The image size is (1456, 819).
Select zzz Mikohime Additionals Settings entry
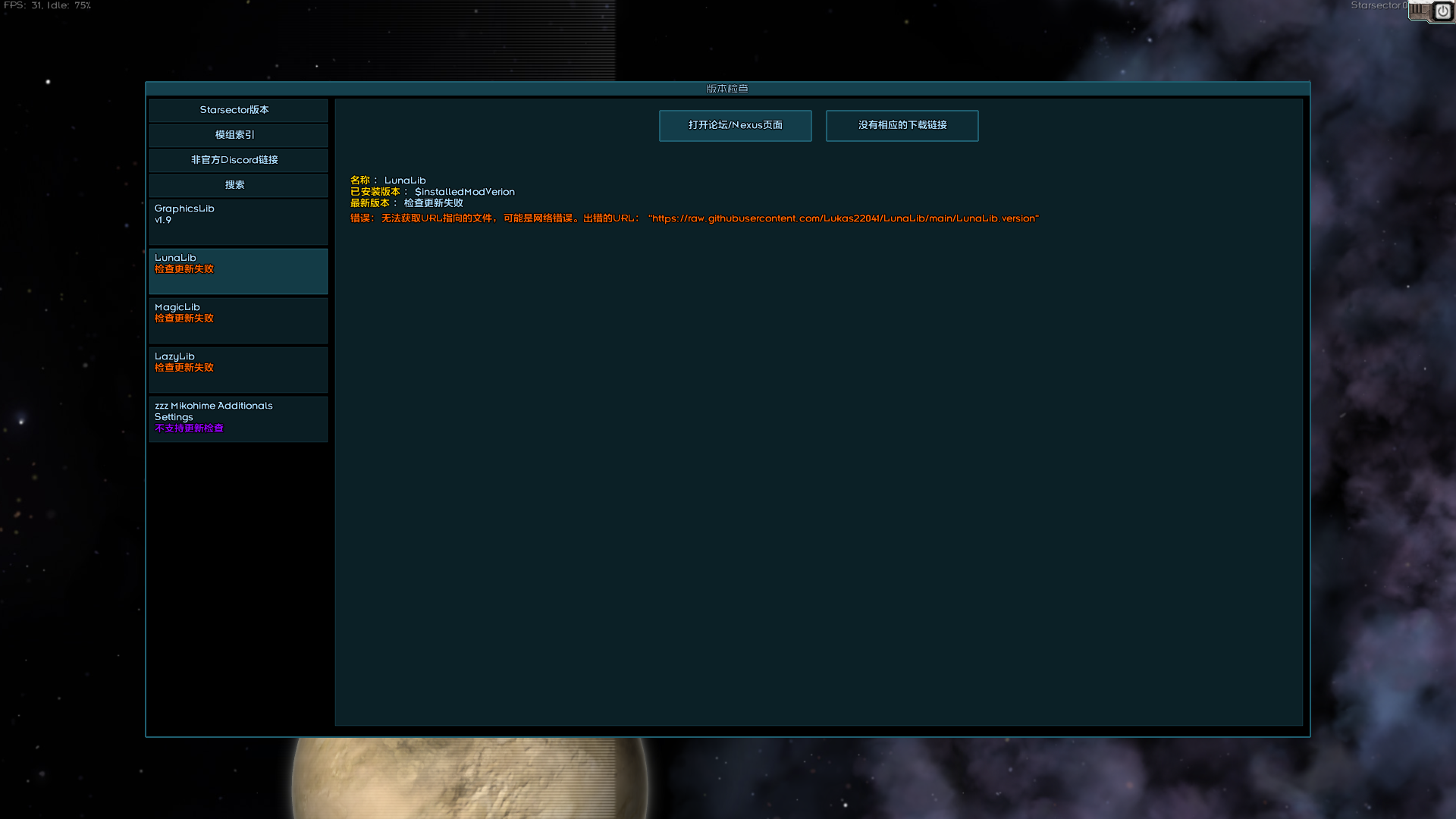tap(237, 419)
